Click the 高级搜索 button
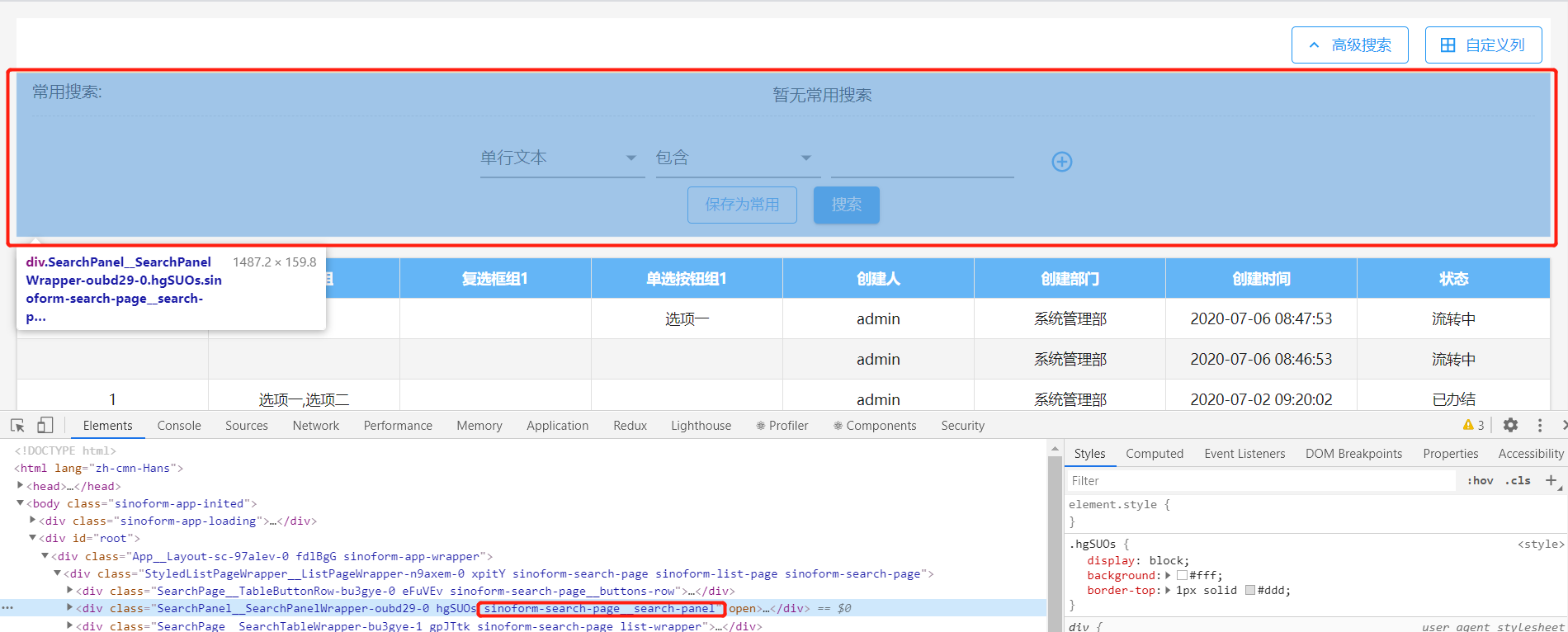Screen dimensions: 1568x632 (1349, 45)
